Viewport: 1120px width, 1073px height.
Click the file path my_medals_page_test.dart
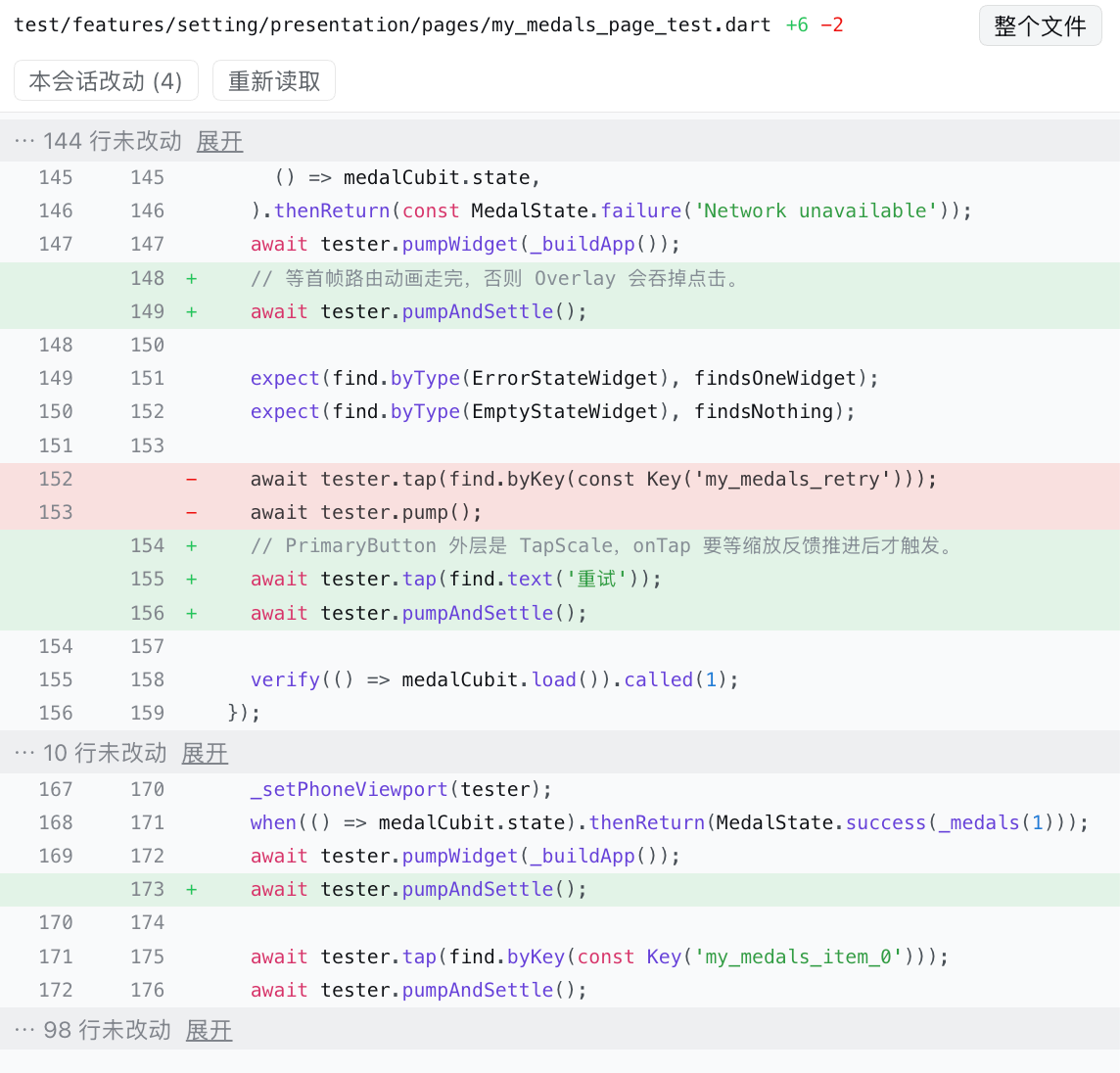click(393, 25)
